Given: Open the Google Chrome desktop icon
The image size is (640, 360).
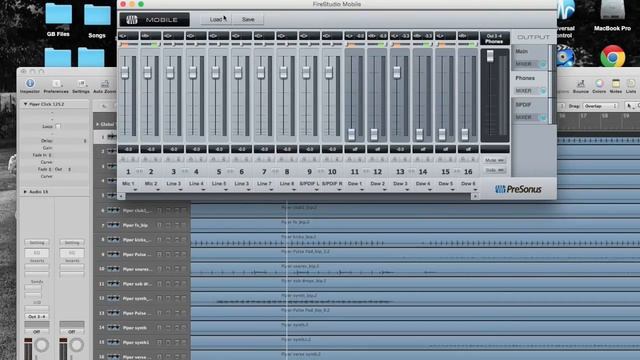Looking at the screenshot, I should point(612,56).
